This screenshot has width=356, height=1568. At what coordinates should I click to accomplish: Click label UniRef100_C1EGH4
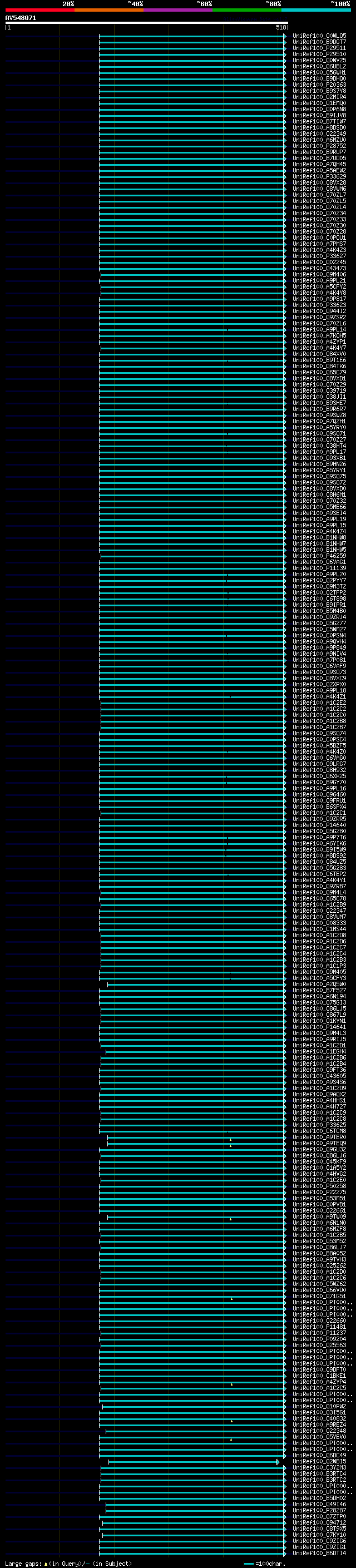click(319, 1051)
